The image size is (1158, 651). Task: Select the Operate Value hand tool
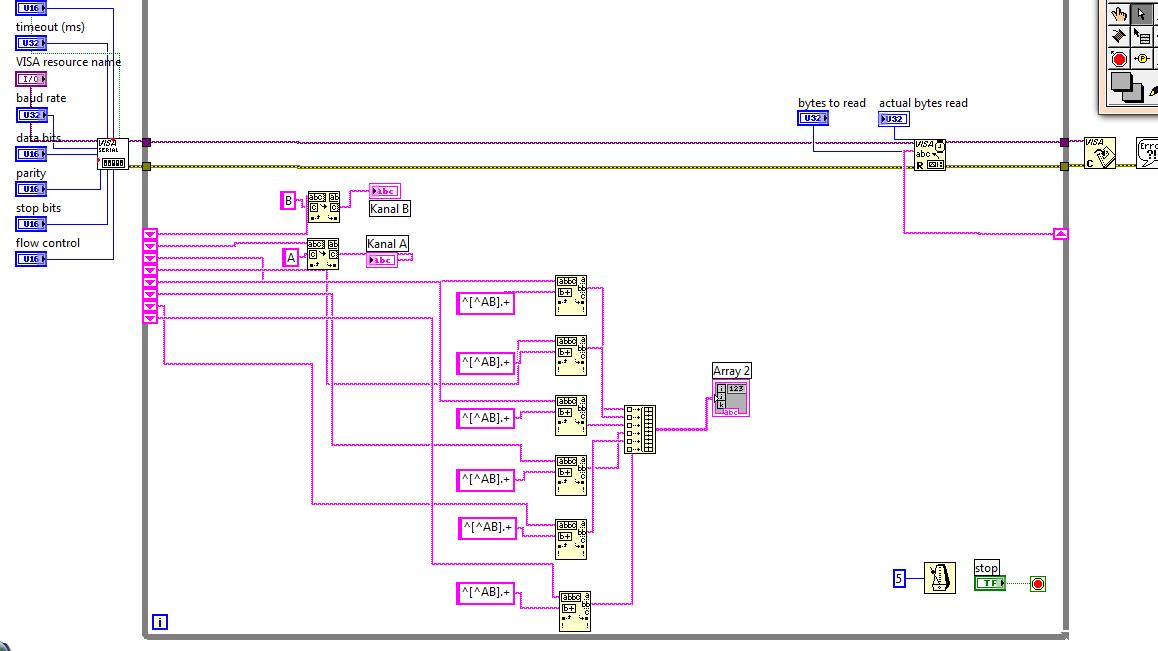tap(1119, 13)
